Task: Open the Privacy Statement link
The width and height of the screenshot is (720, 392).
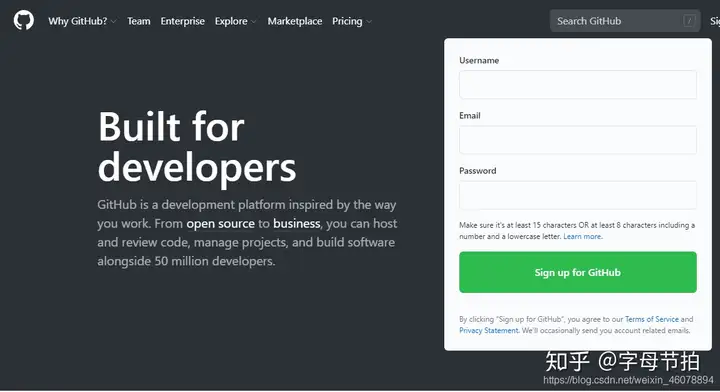Action: (x=489, y=330)
